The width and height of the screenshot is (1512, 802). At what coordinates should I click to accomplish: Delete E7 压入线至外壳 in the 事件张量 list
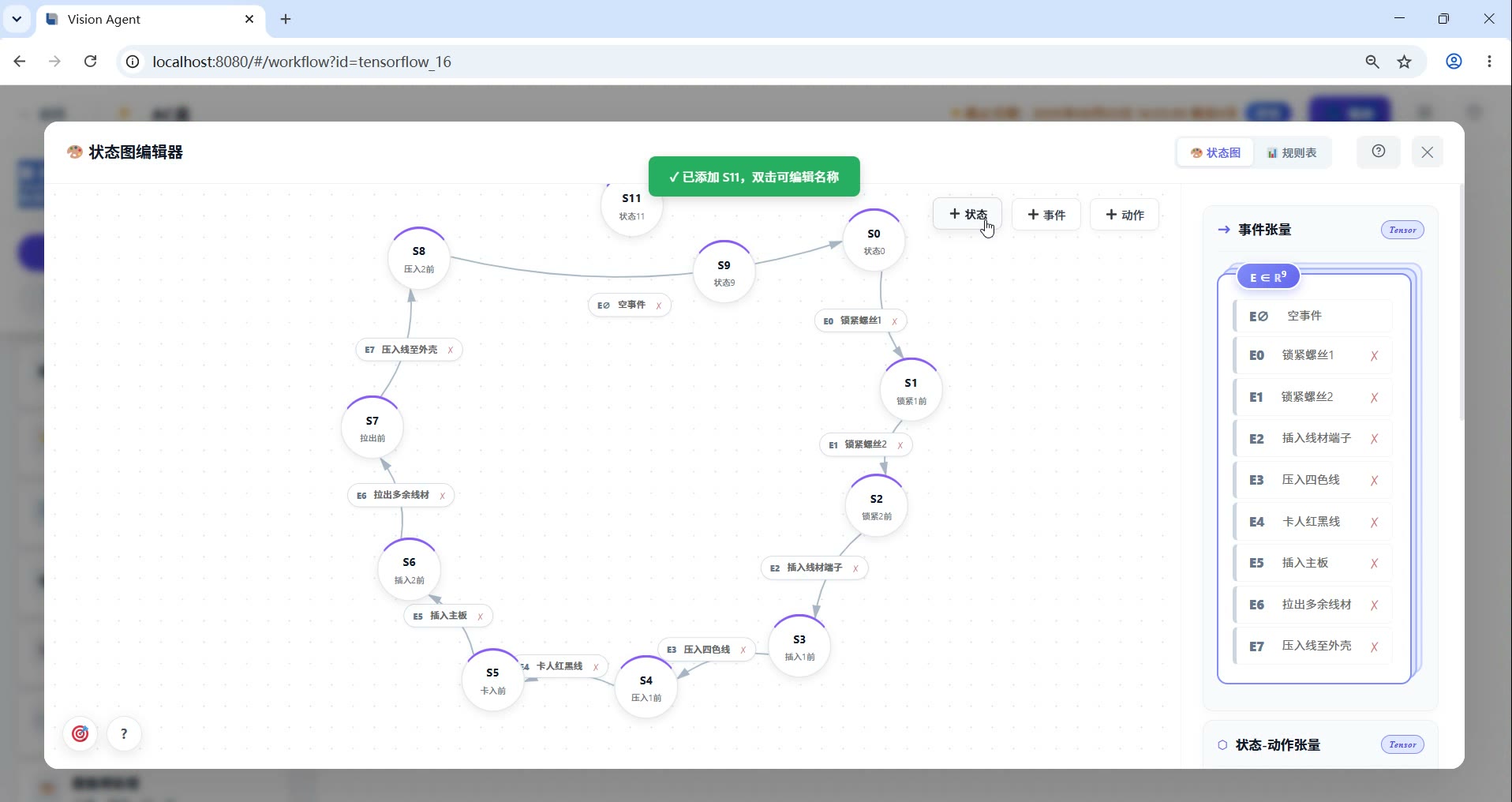coord(1375,647)
